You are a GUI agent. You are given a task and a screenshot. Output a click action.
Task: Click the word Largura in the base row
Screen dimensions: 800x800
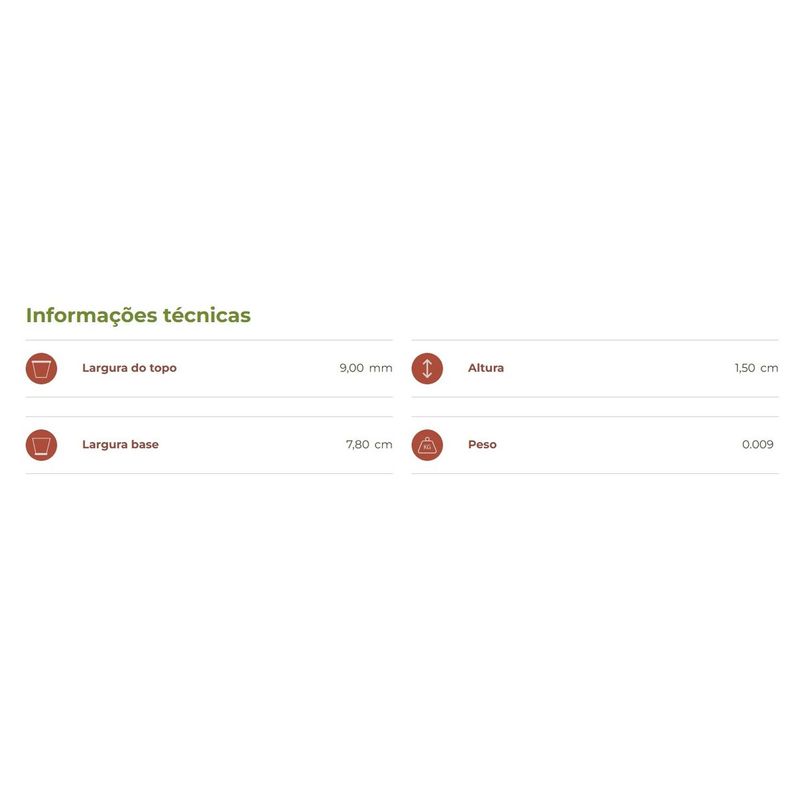[105, 445]
